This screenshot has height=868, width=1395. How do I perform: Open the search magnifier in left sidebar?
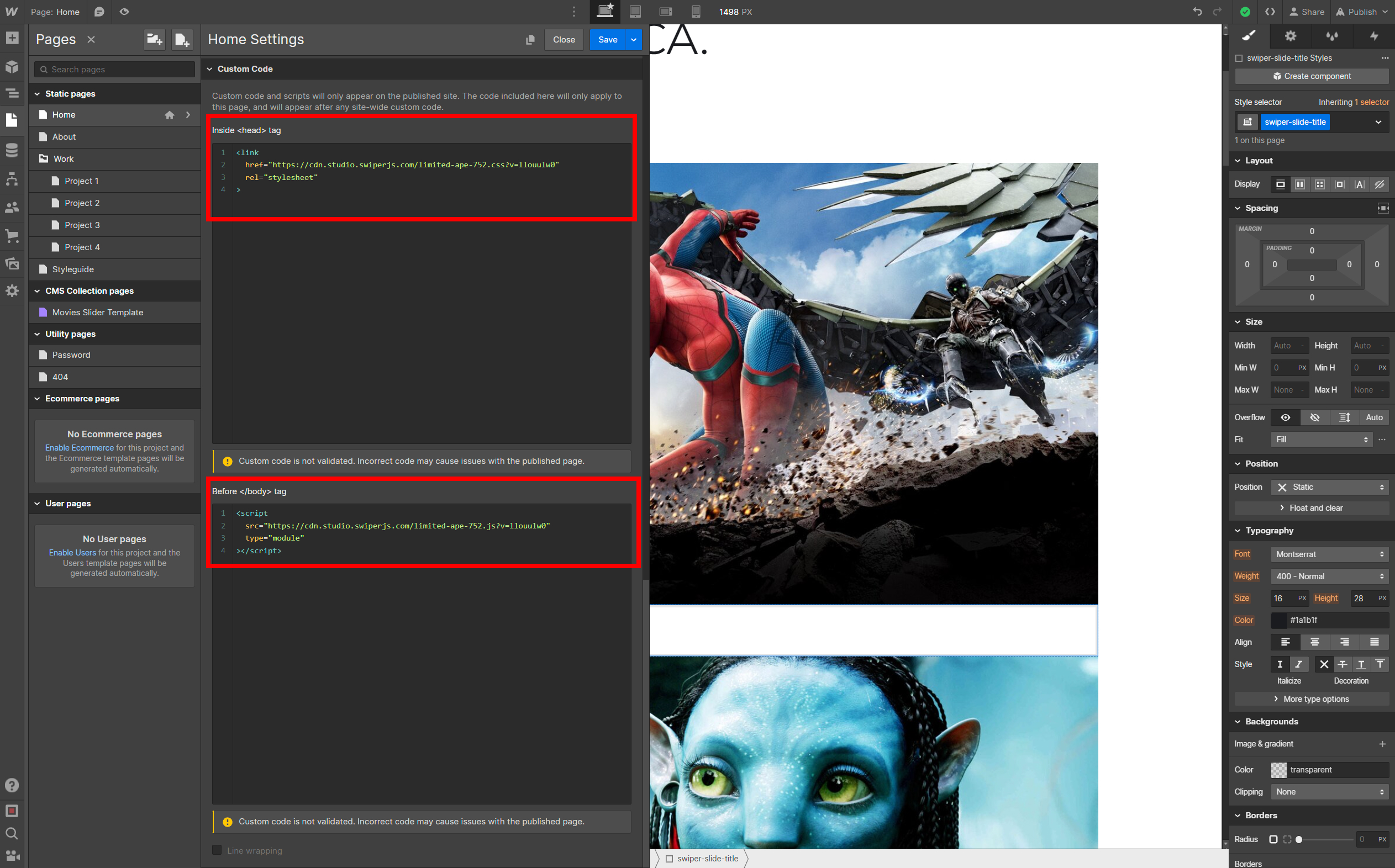(12, 834)
